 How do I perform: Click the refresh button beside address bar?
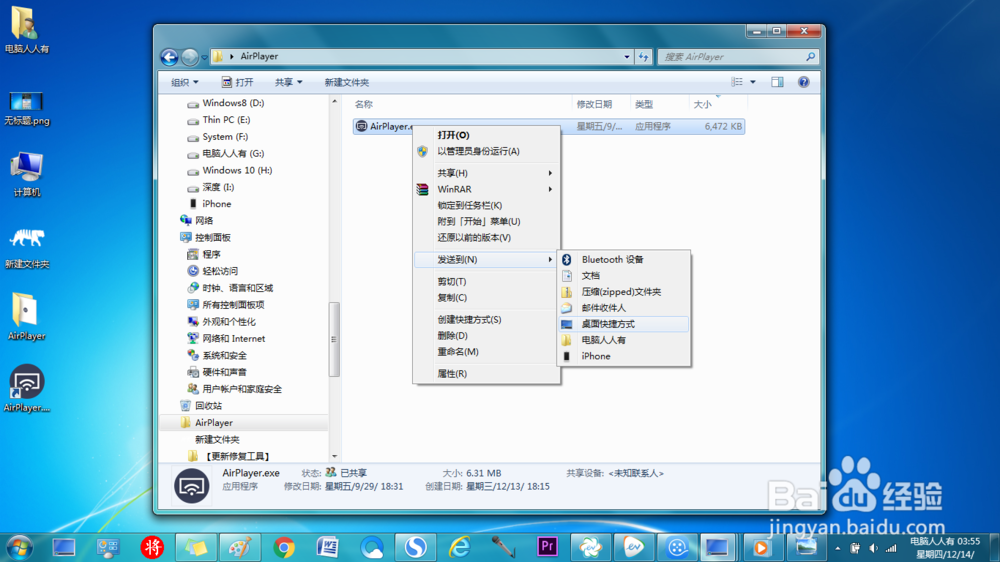(643, 57)
